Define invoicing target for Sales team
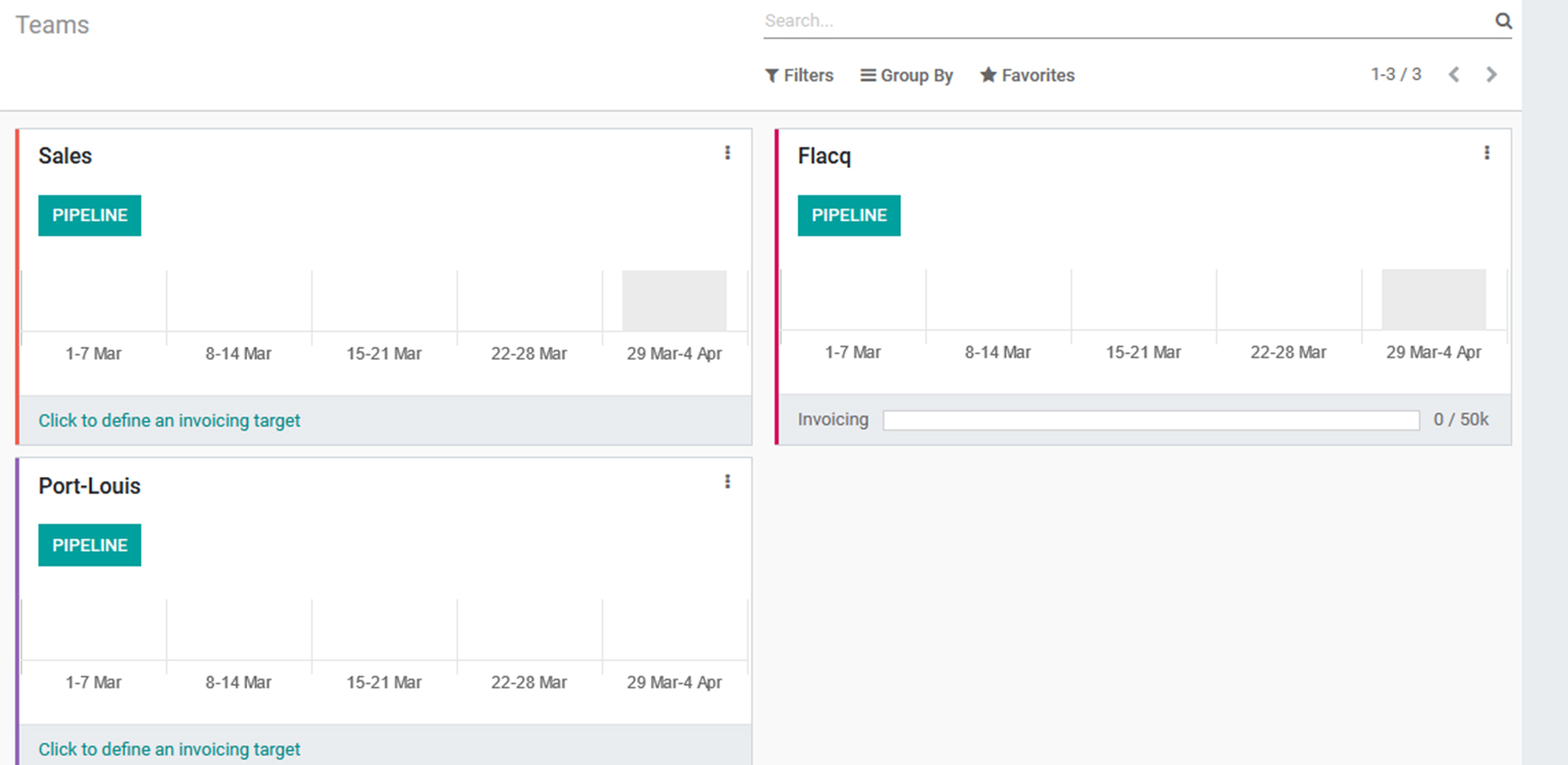 169,421
